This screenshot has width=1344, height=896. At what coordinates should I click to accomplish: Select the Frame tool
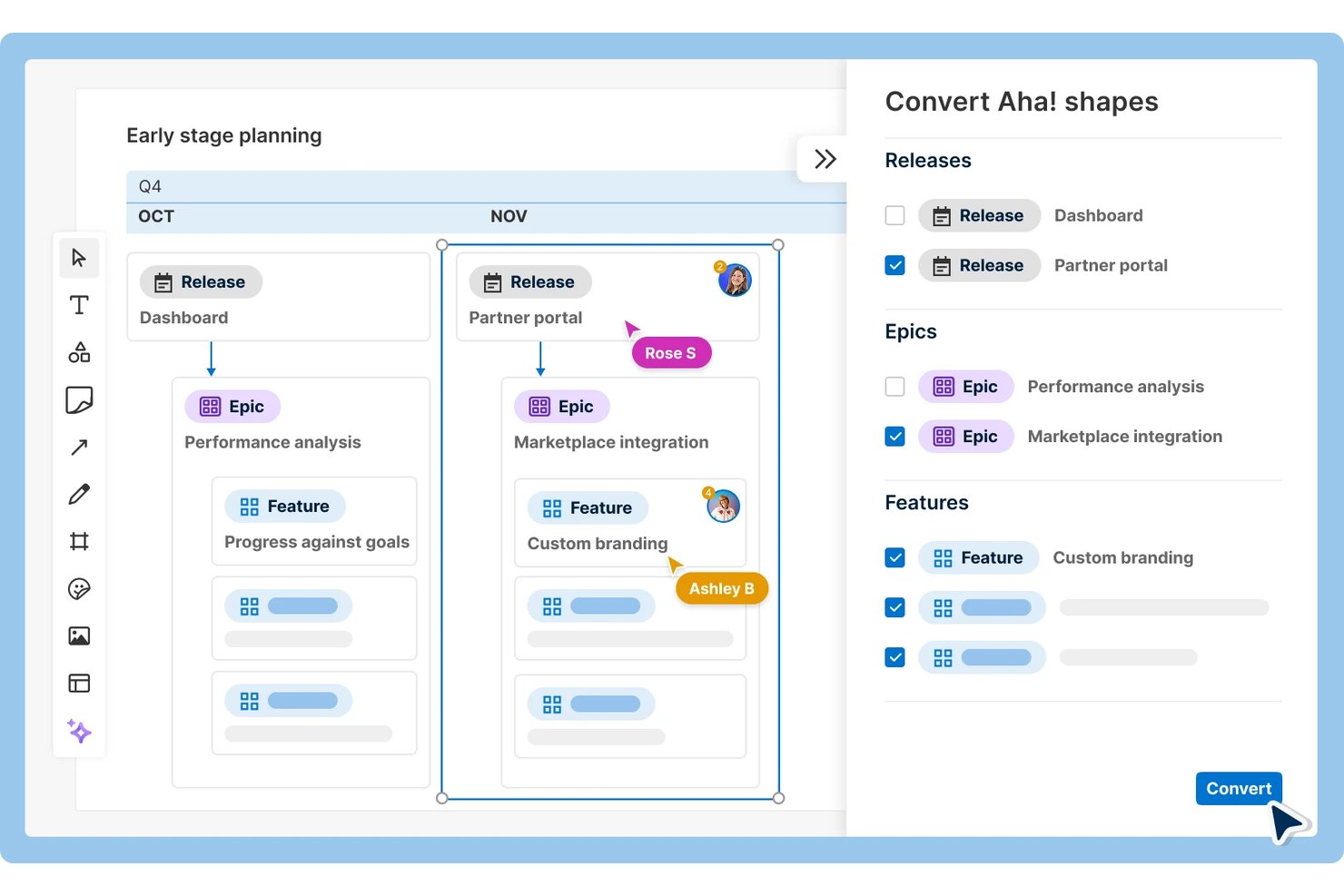point(79,542)
